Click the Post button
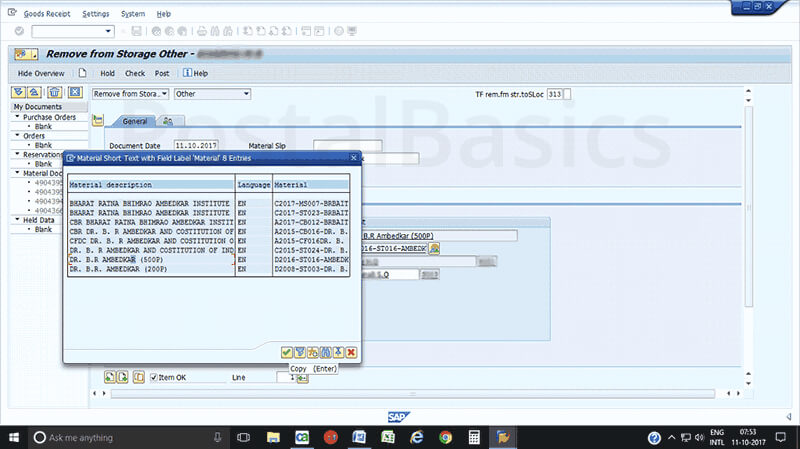 [161, 73]
